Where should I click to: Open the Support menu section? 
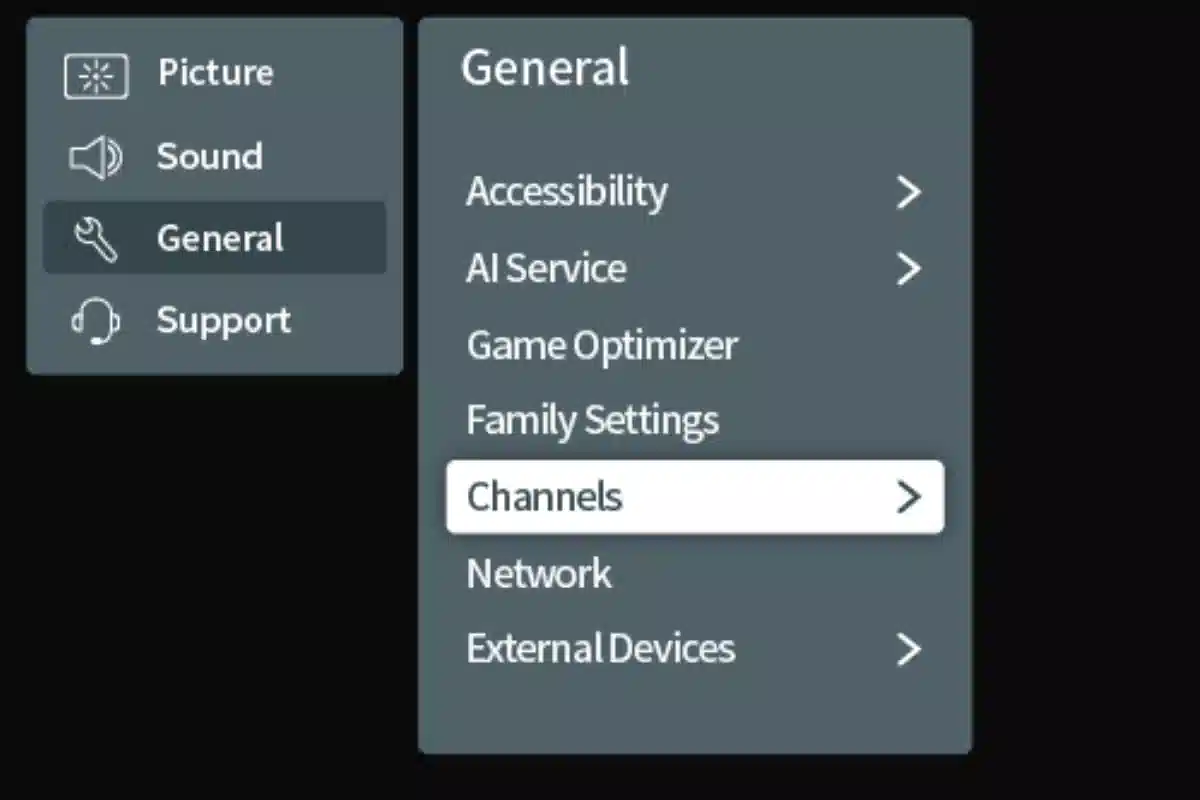tap(223, 320)
